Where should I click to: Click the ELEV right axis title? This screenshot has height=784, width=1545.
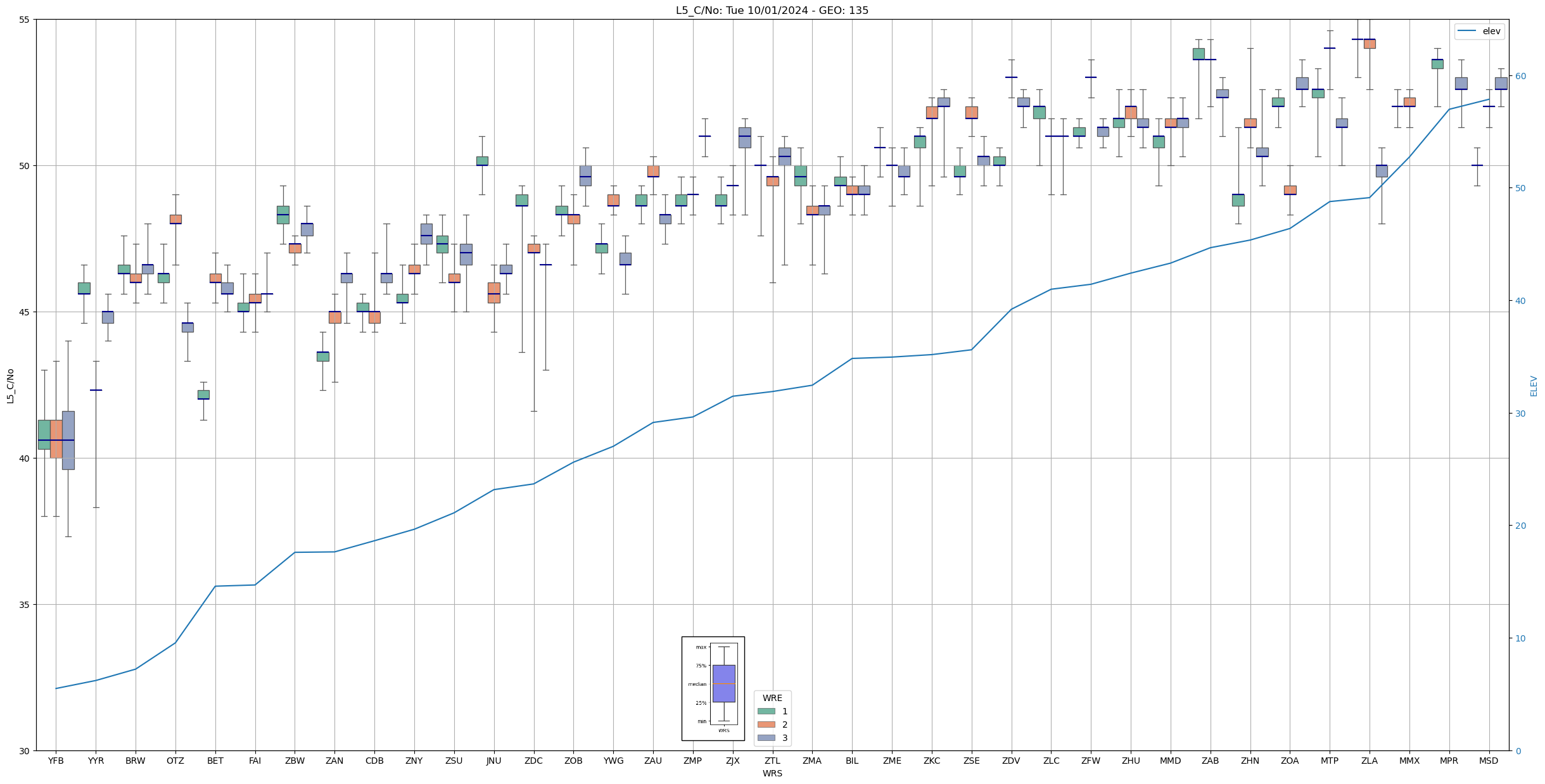point(1534,386)
